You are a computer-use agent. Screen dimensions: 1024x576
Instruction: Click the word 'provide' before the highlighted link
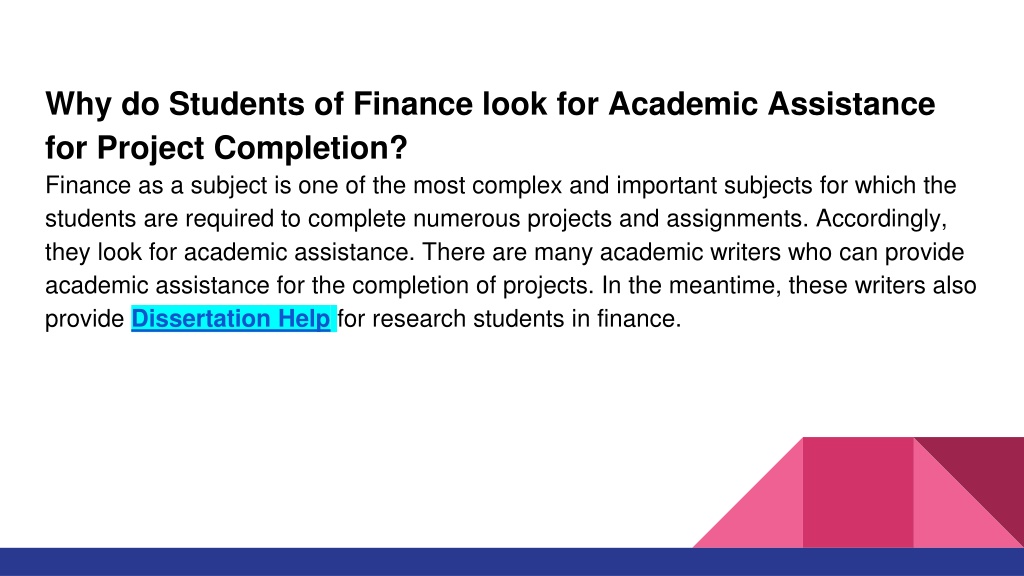(84, 319)
